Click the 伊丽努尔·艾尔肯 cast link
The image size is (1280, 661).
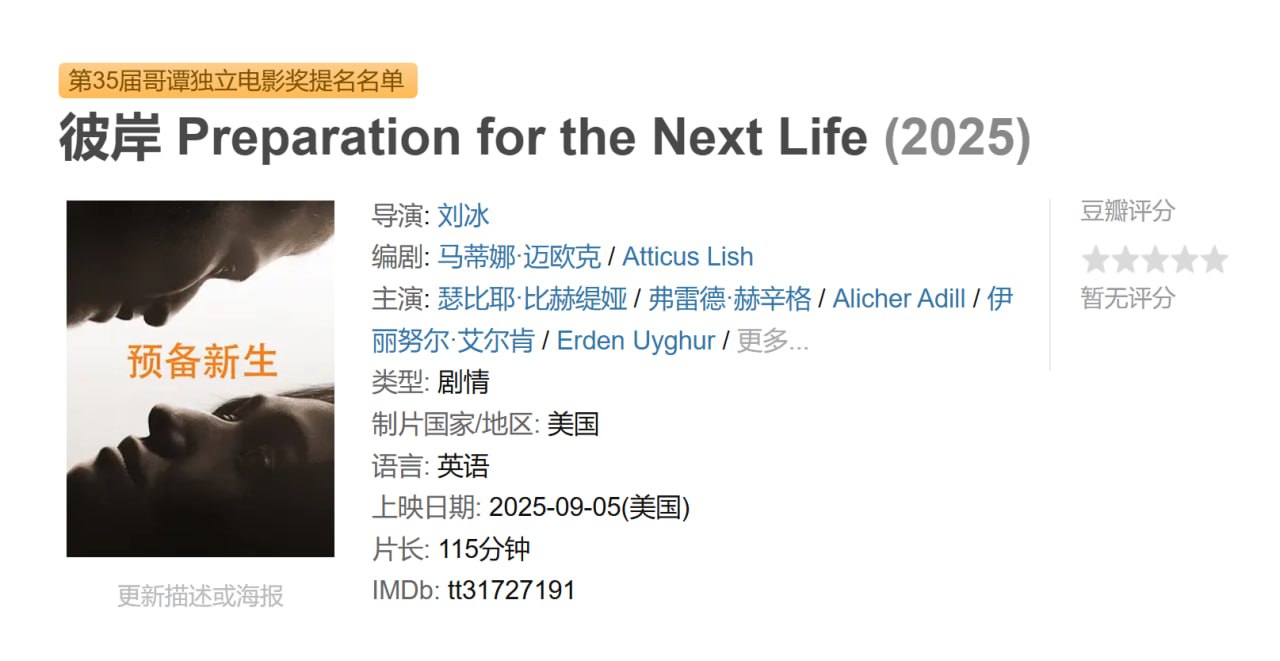coord(452,341)
